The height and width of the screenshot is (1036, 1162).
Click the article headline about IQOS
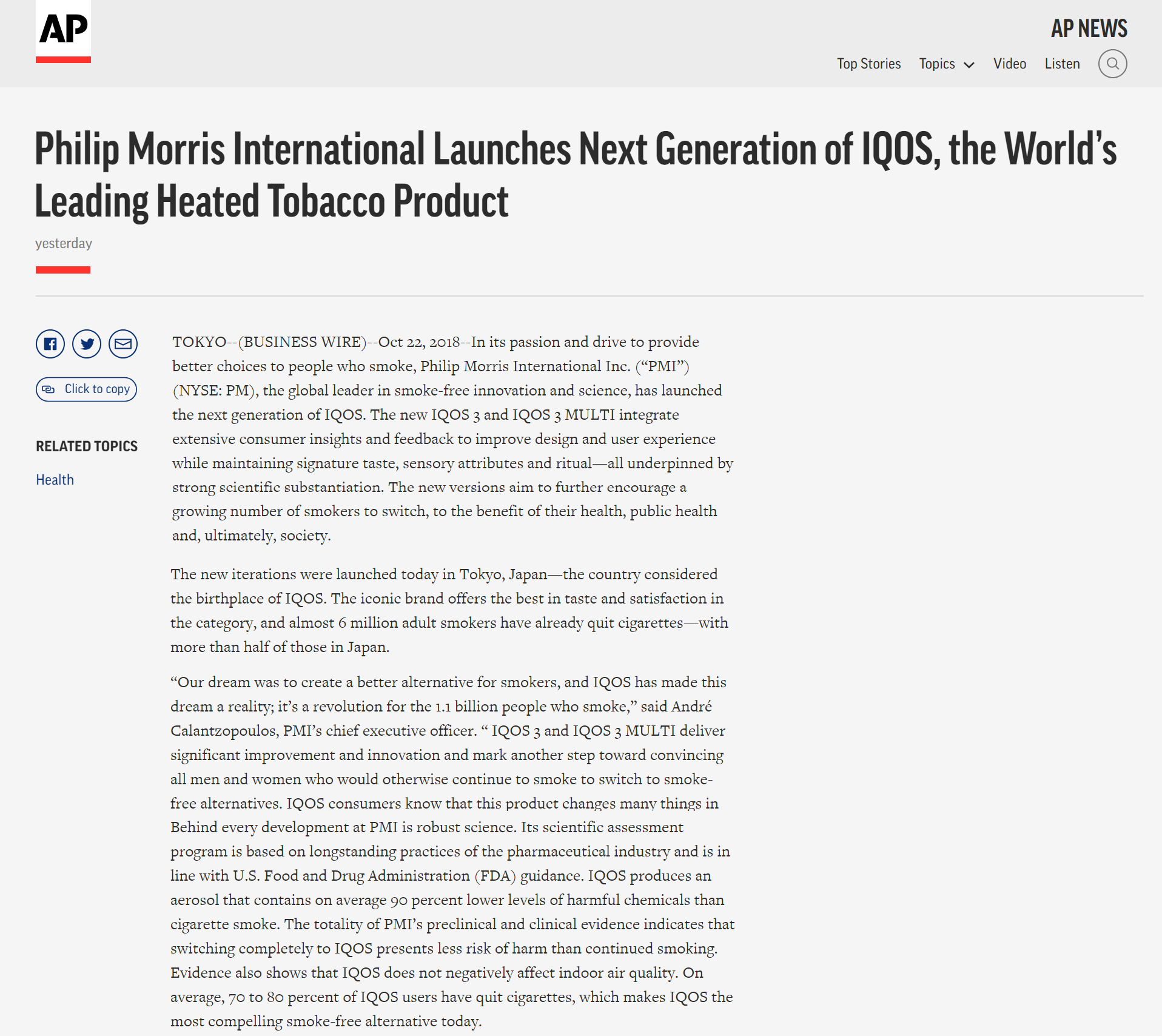(x=576, y=175)
